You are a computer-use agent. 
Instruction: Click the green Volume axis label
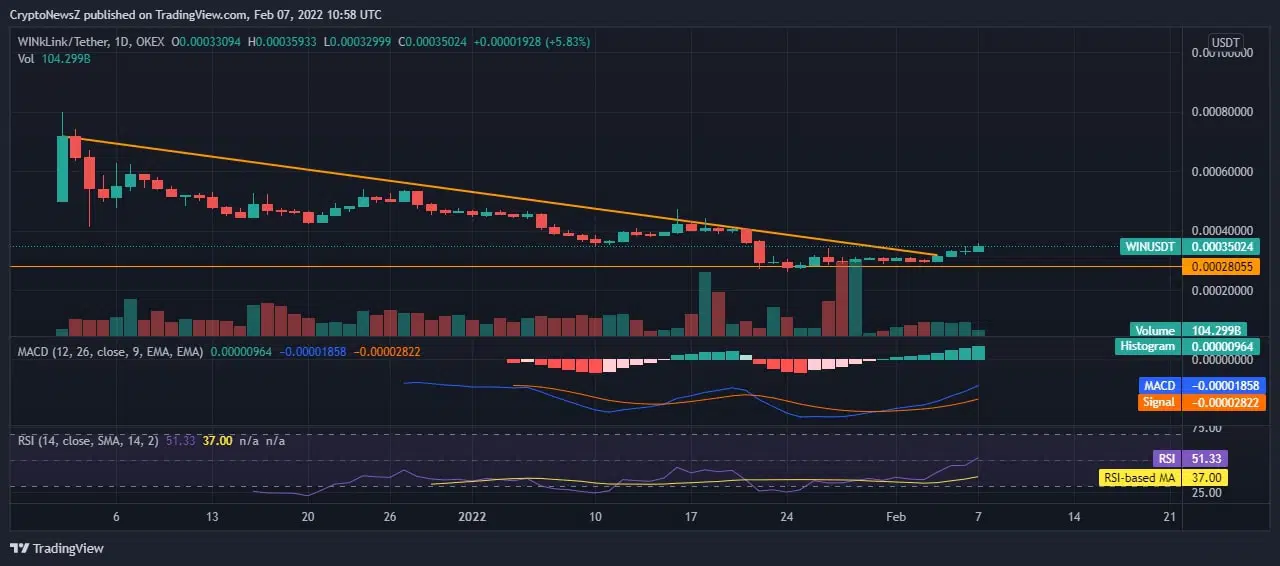(x=1154, y=330)
